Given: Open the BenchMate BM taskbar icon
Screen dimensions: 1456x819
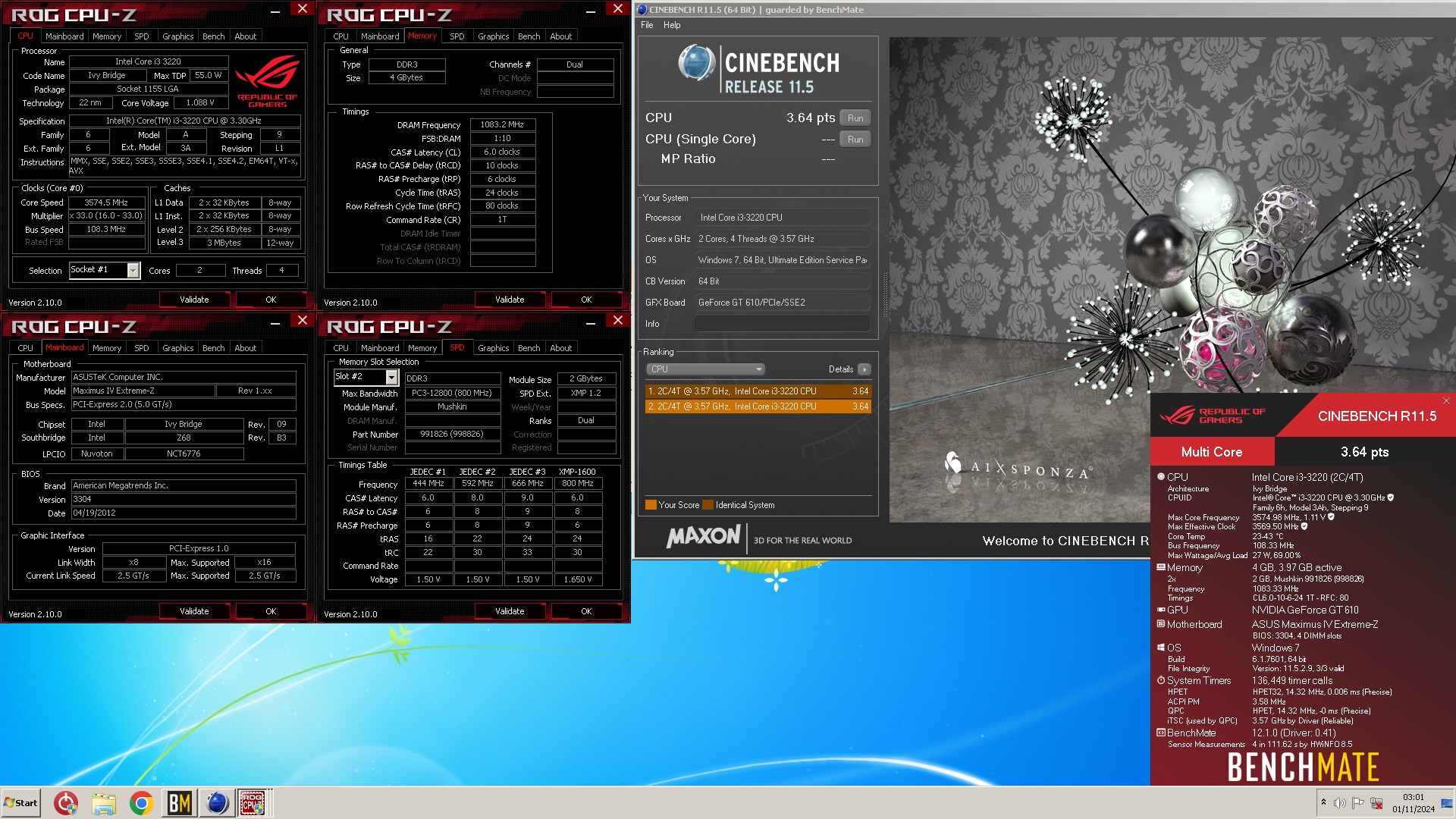Looking at the screenshot, I should point(179,802).
